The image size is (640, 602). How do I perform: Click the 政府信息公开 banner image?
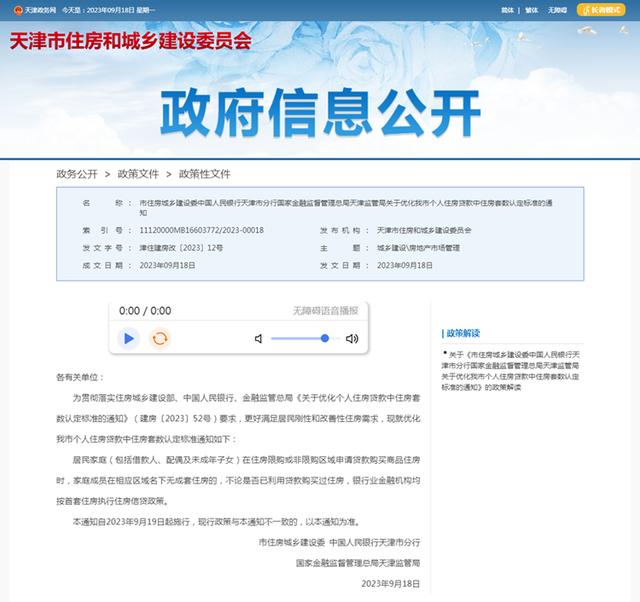pyautogui.click(x=320, y=113)
